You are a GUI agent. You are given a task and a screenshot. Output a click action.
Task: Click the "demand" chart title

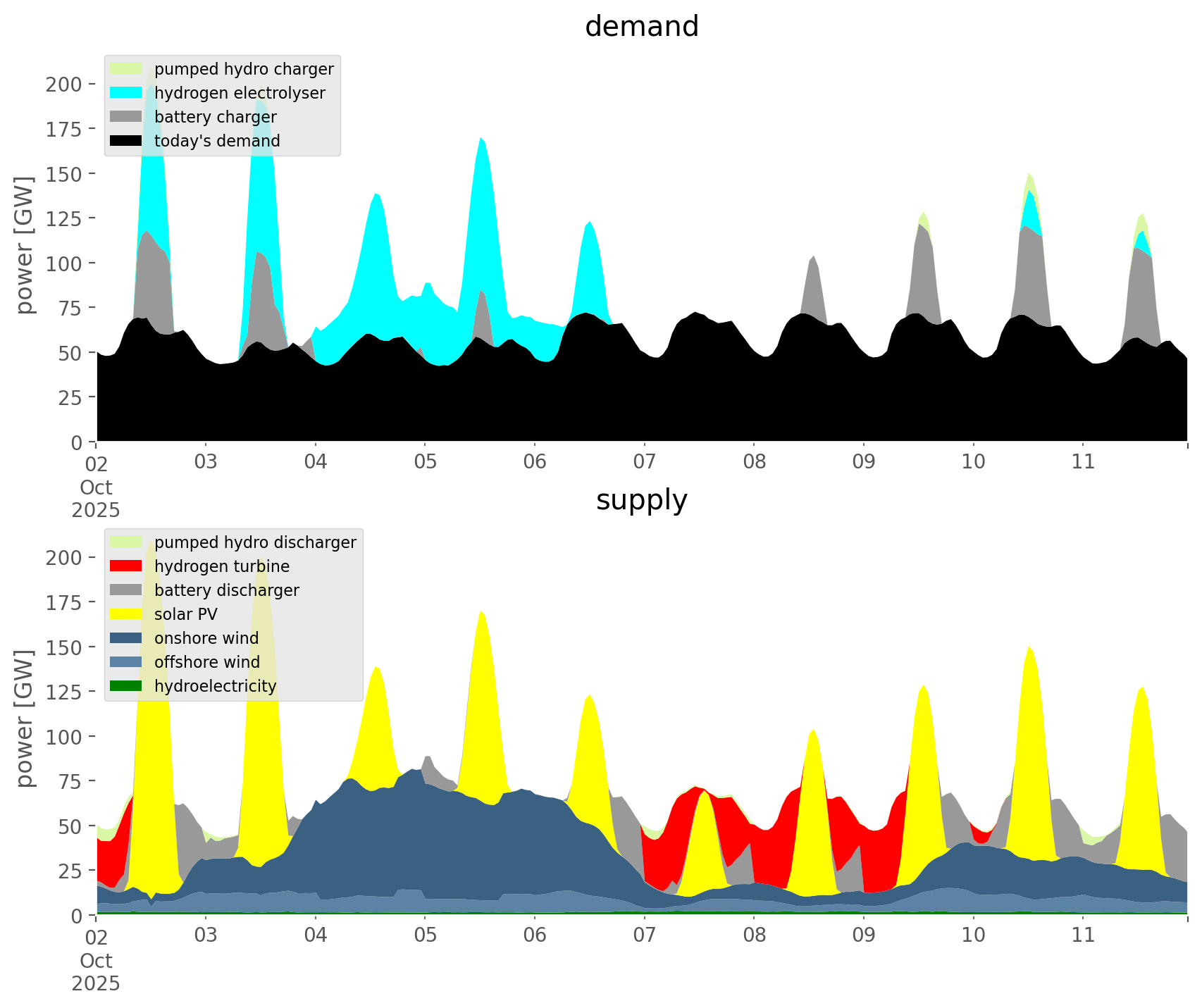(641, 27)
